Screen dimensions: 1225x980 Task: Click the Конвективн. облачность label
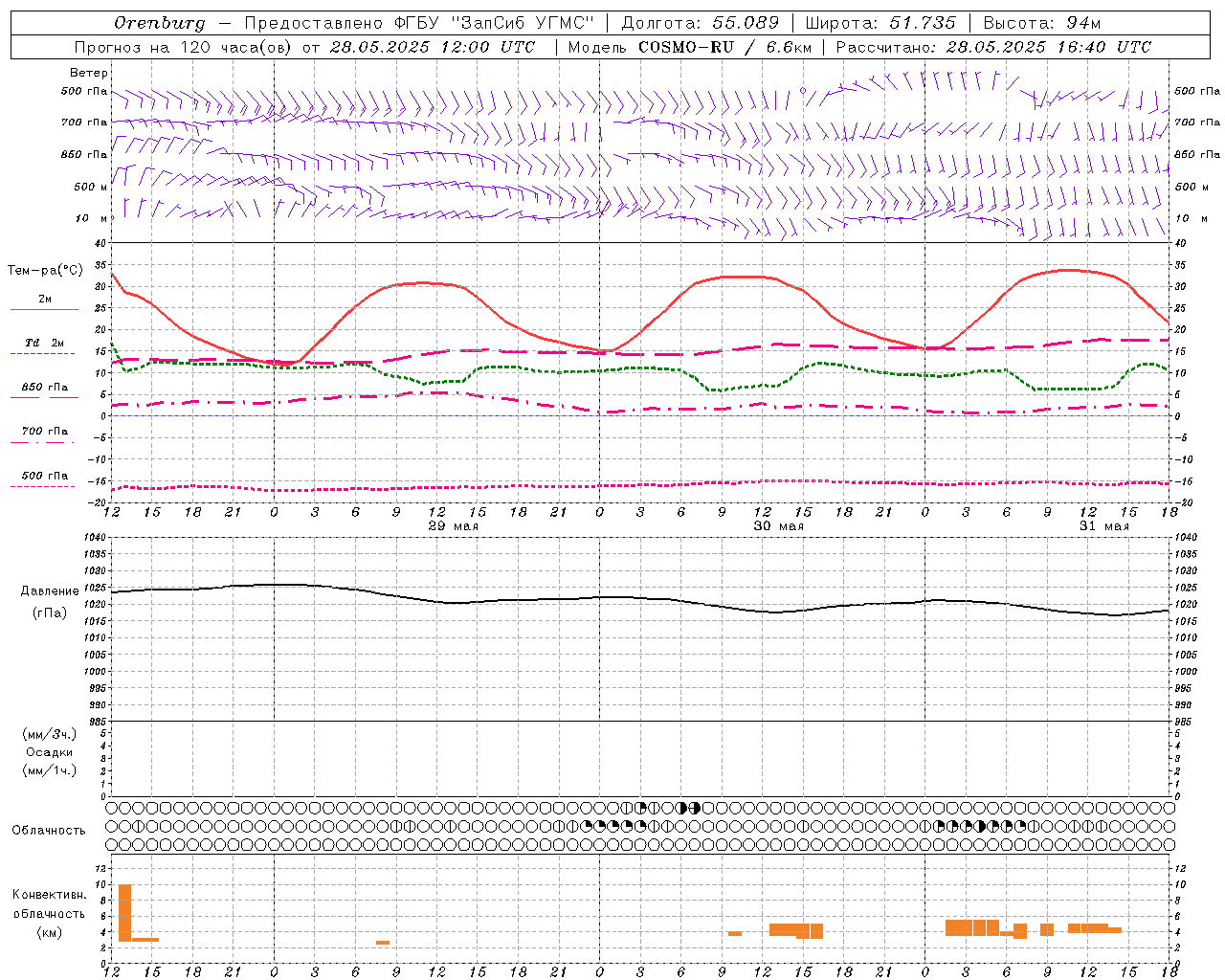pos(49,904)
